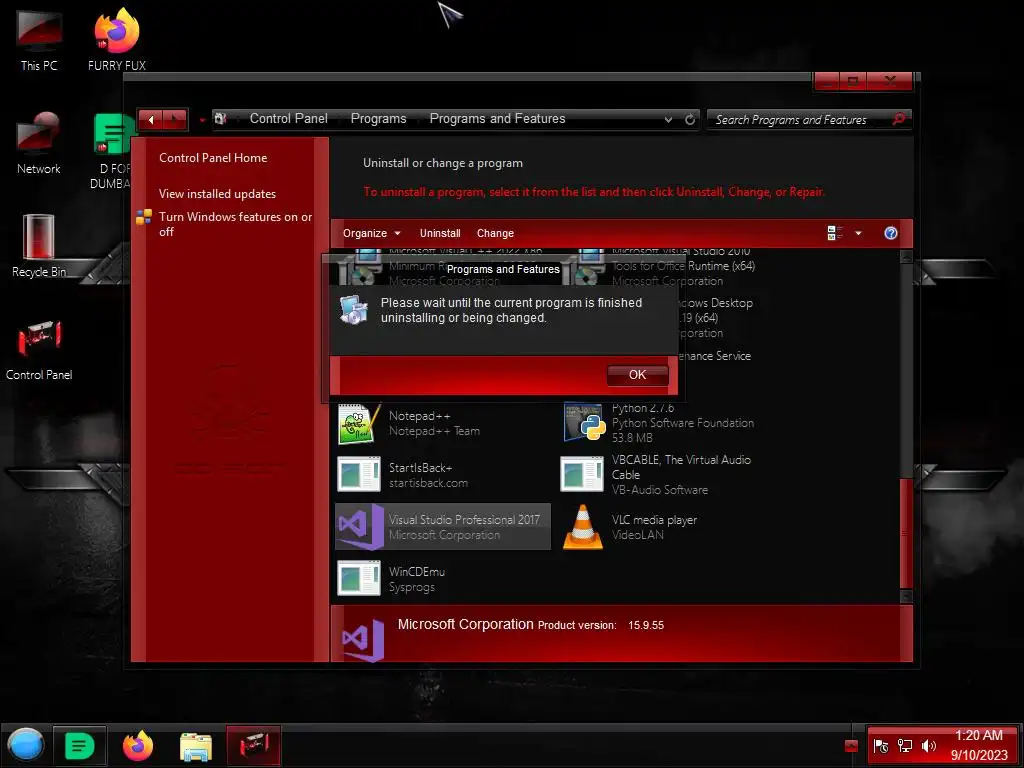Screen dimensions: 1024x768
Task: Select the product version 15.9.55 text
Action: [x=646, y=626]
